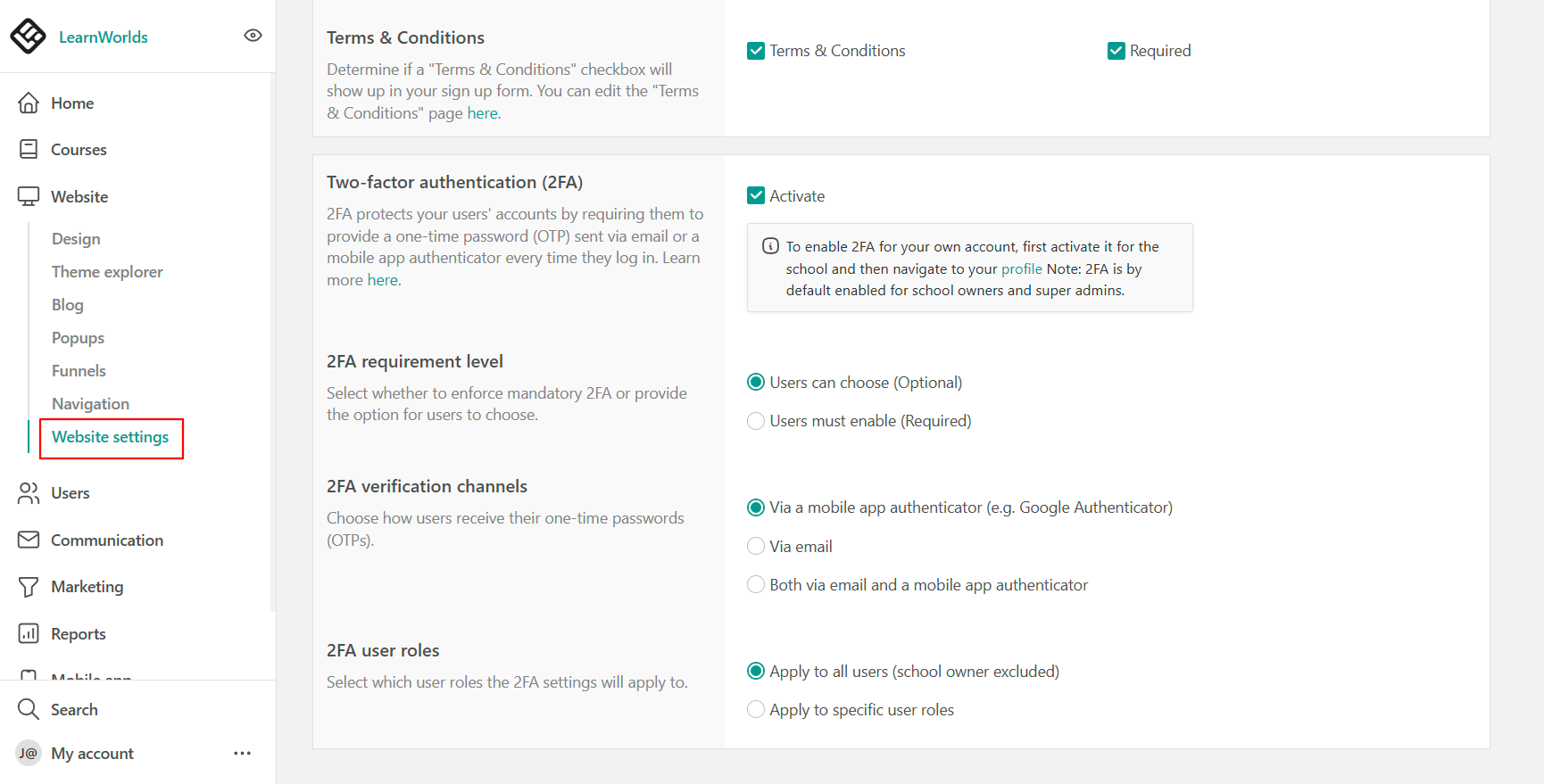The image size is (1544, 784).
Task: Go to Design submenu
Action: 76,239
